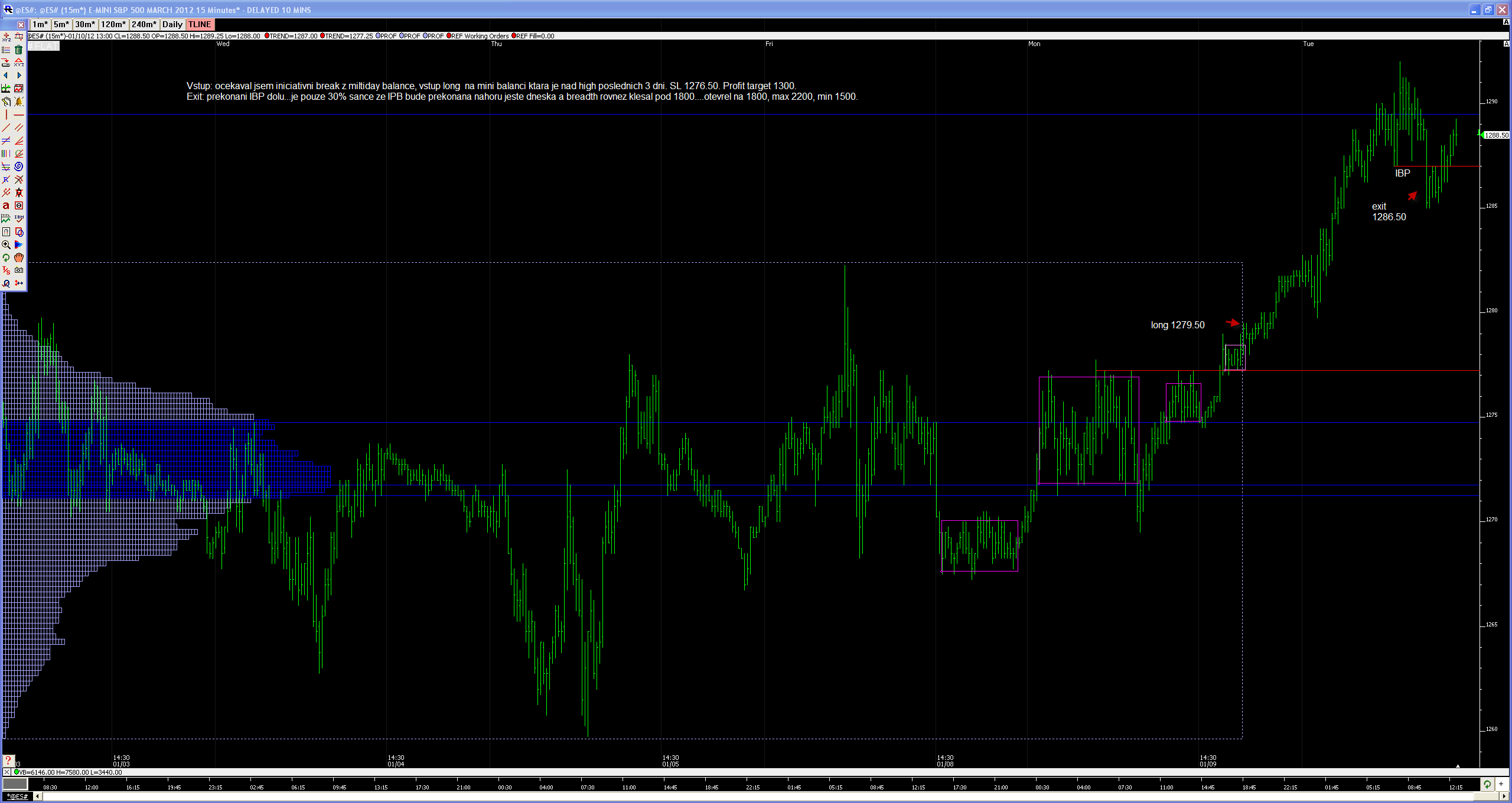Switch to the 5m* timeframe tab
1512x803 pixels.
pyautogui.click(x=61, y=24)
